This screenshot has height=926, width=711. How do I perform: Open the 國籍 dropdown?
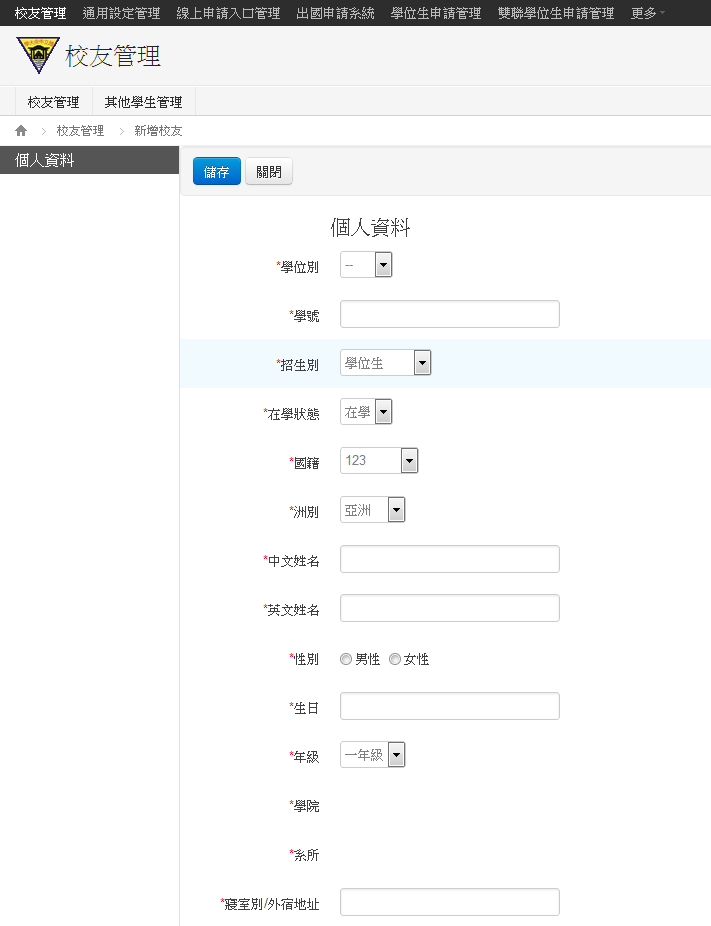pos(379,461)
